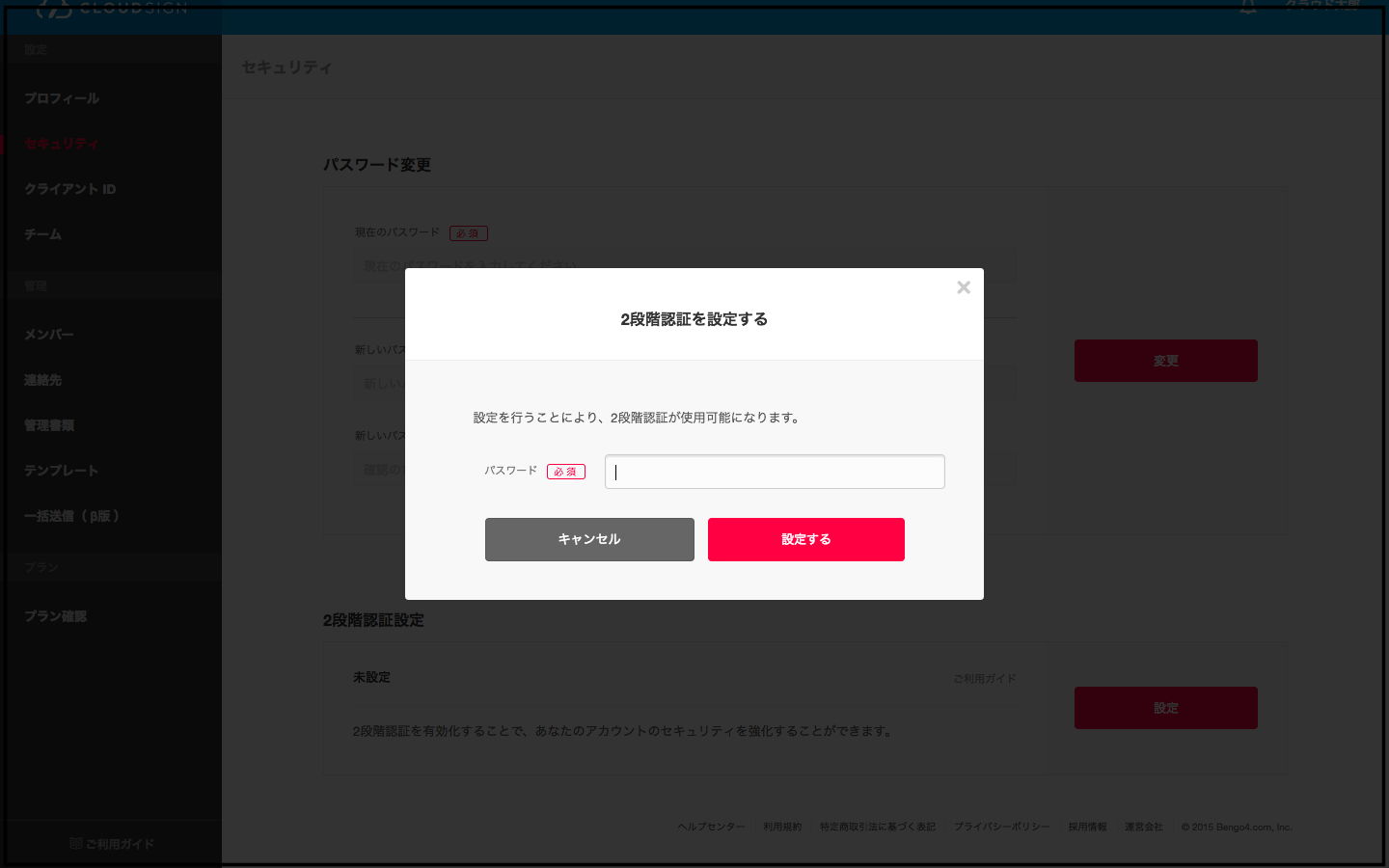Close the 2段階認証 dialog with the X icon
Image resolution: width=1389 pixels, height=868 pixels.
(963, 287)
